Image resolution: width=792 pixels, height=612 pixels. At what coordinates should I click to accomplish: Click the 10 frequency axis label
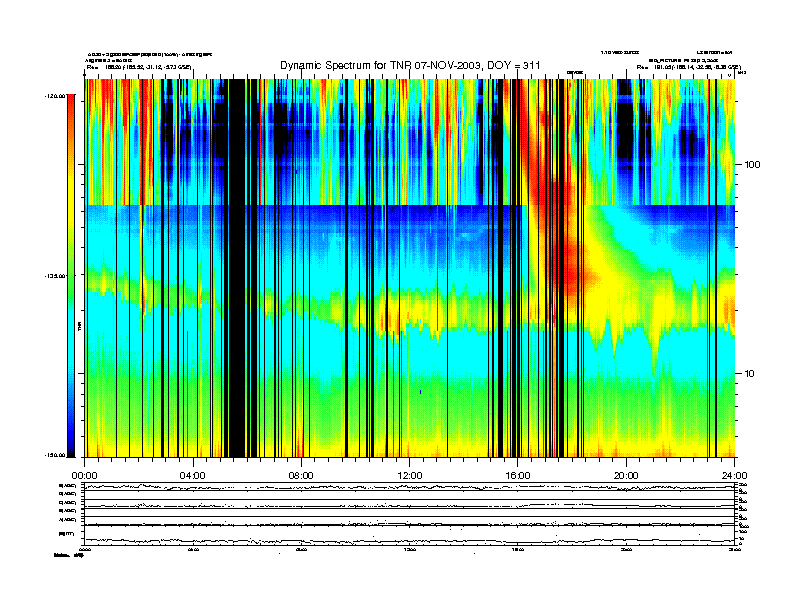tap(749, 374)
